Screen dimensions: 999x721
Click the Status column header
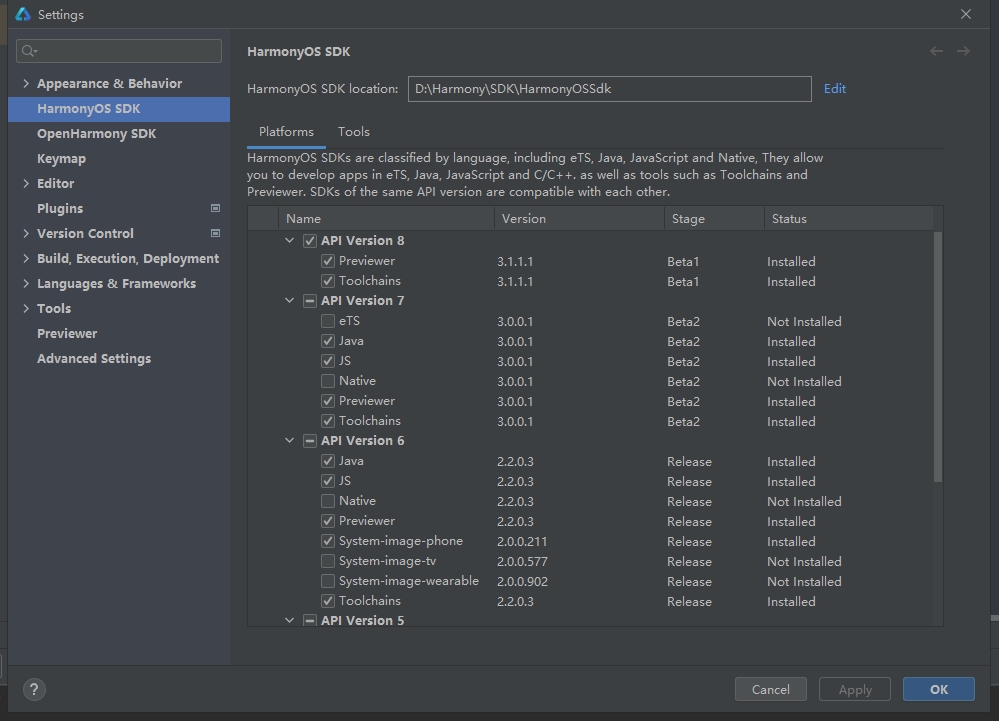pos(849,218)
